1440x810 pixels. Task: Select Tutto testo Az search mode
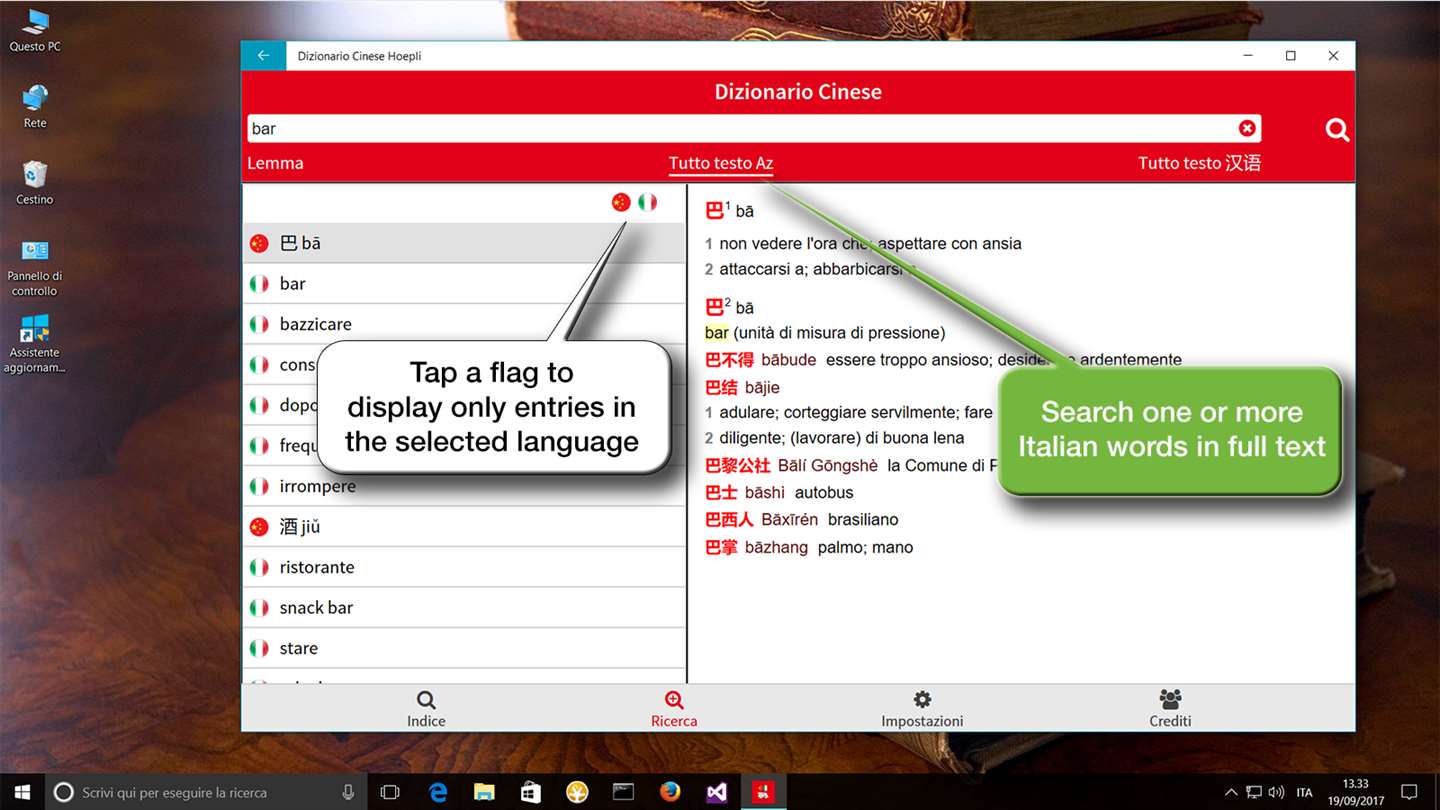click(x=721, y=163)
